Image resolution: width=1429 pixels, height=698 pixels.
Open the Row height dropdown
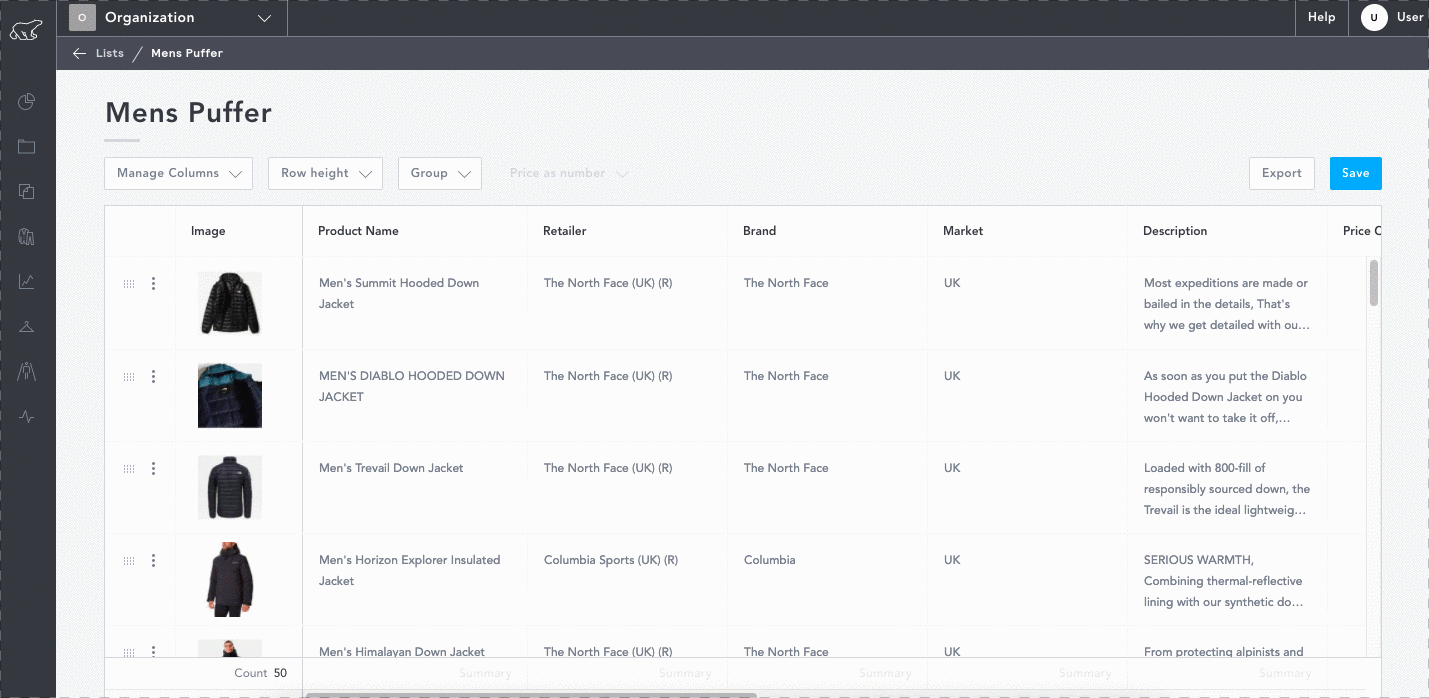pos(326,173)
